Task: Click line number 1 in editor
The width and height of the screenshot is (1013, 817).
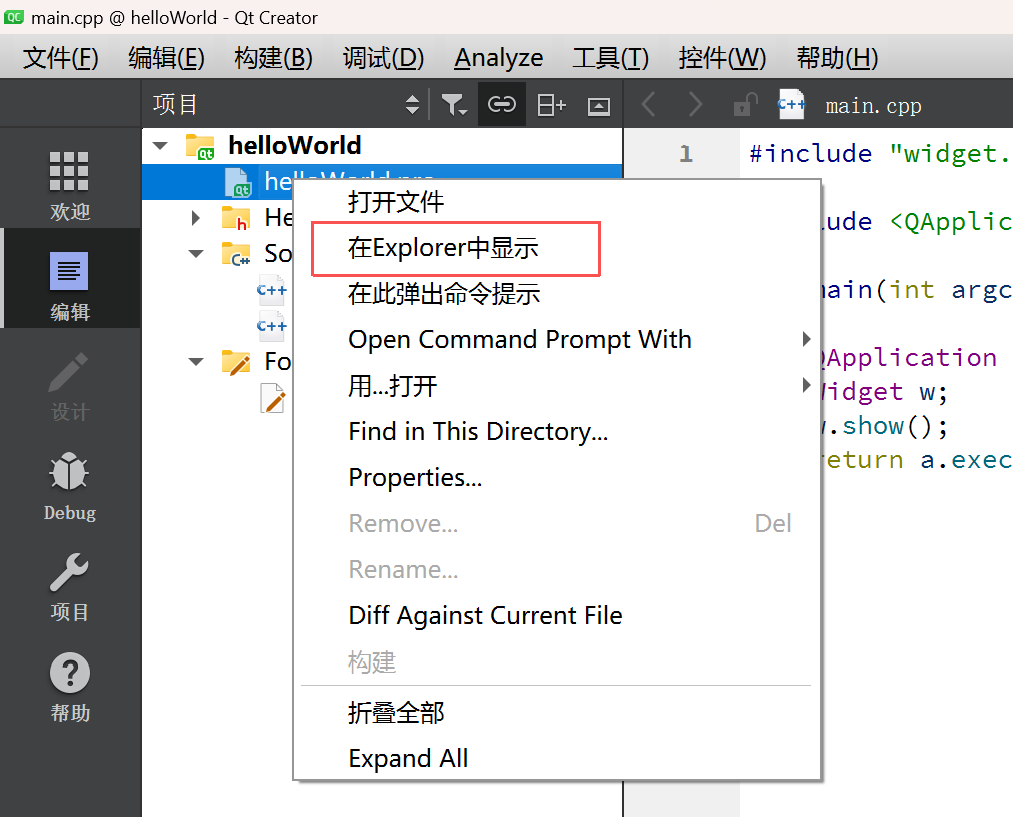Action: (685, 154)
